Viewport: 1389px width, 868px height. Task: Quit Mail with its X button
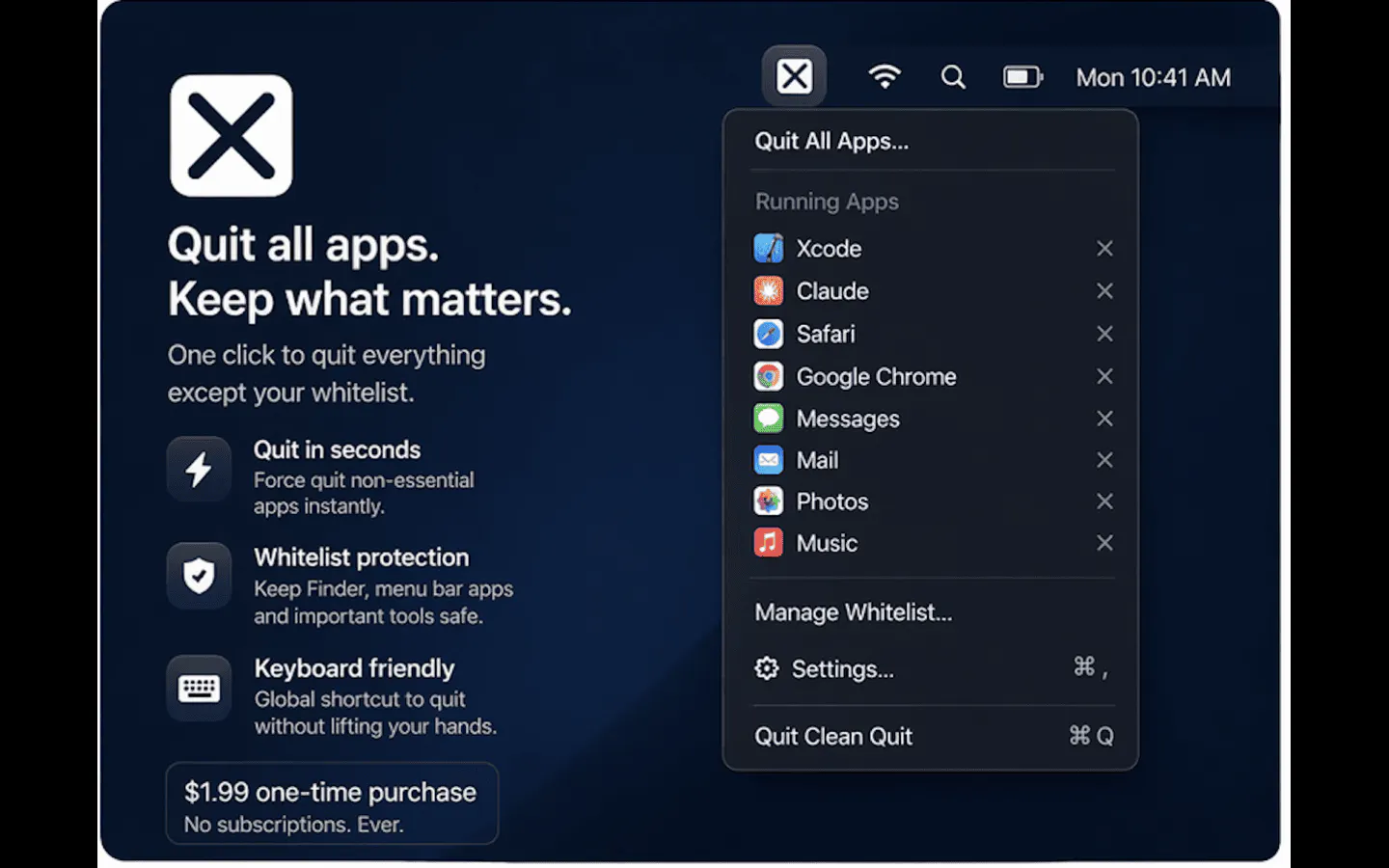click(x=1104, y=460)
